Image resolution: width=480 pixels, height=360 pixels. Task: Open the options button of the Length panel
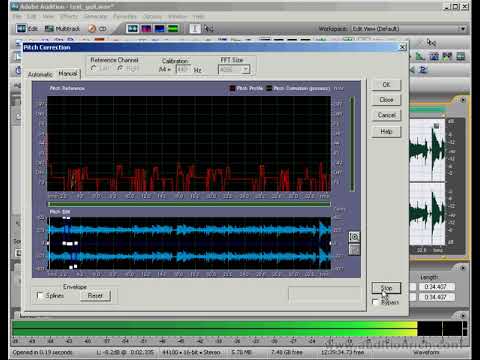(x=463, y=268)
